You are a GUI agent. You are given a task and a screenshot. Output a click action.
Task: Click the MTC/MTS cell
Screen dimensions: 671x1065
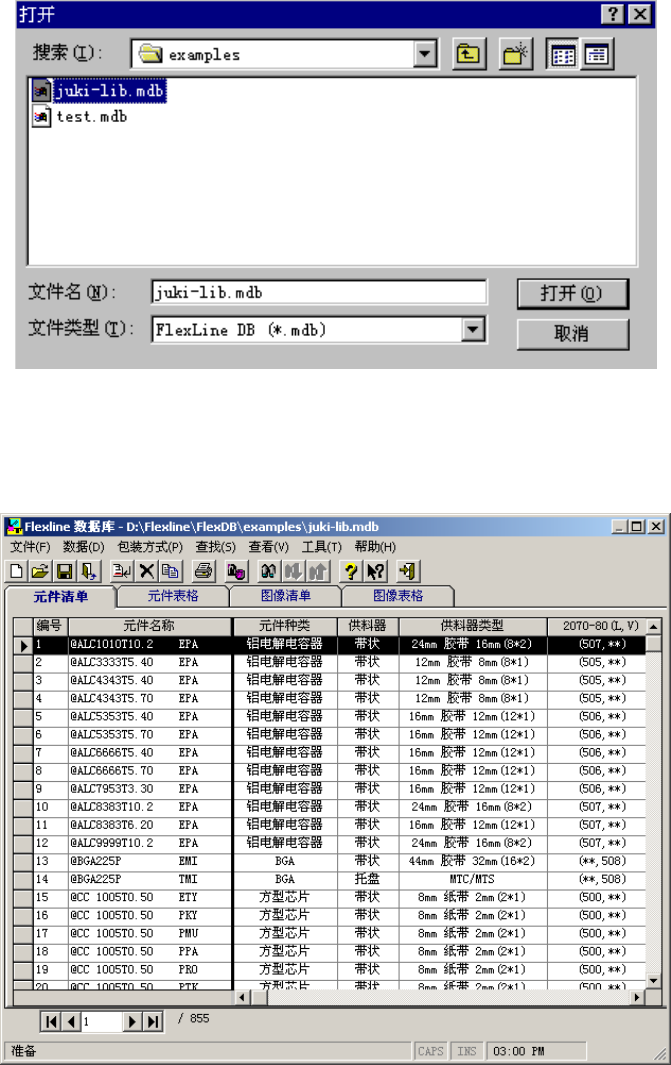(x=473, y=879)
